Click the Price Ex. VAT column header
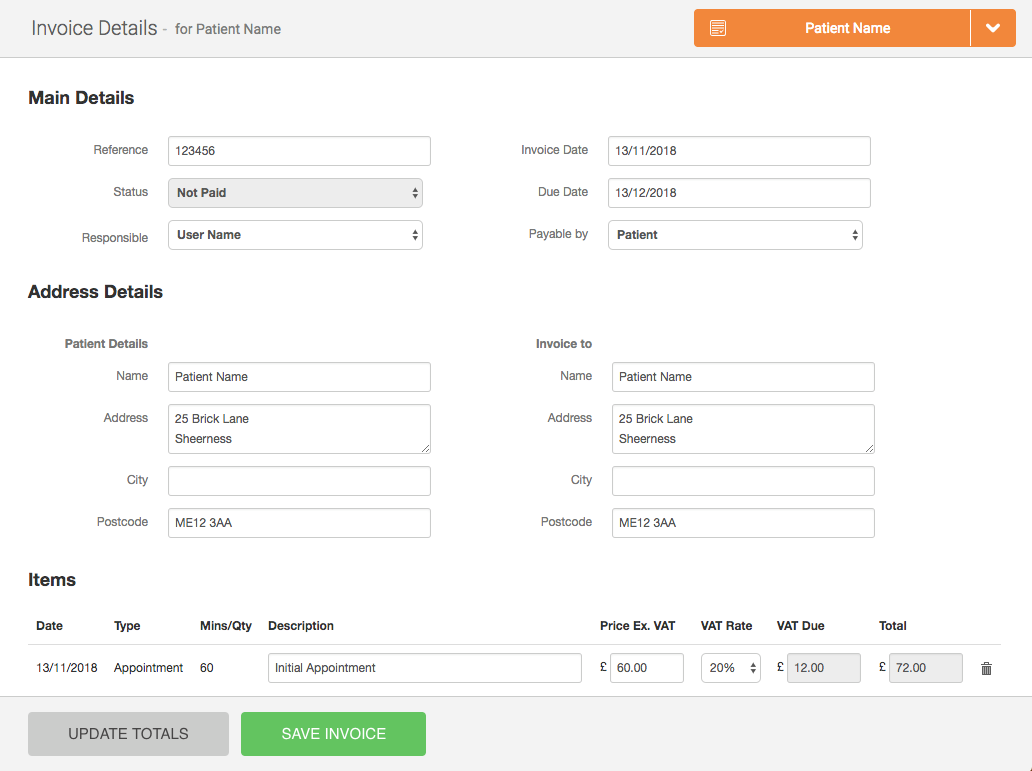This screenshot has width=1032, height=771. 637,625
